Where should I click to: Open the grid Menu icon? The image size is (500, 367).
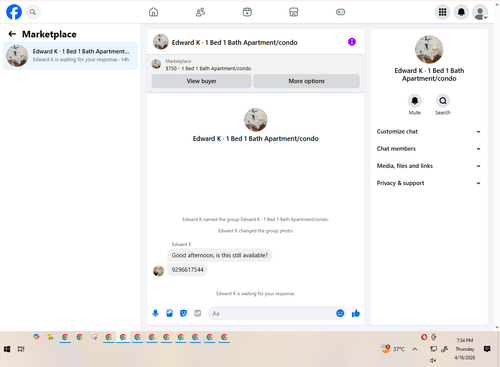[442, 12]
